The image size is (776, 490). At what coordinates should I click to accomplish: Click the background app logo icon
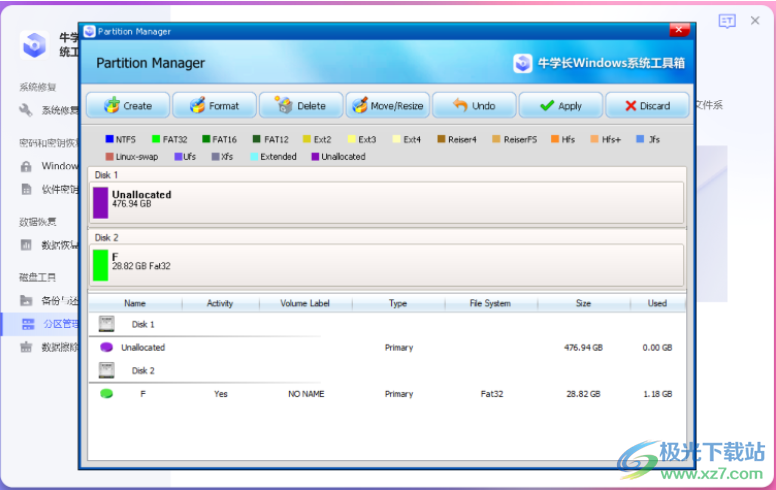pyautogui.click(x=34, y=45)
